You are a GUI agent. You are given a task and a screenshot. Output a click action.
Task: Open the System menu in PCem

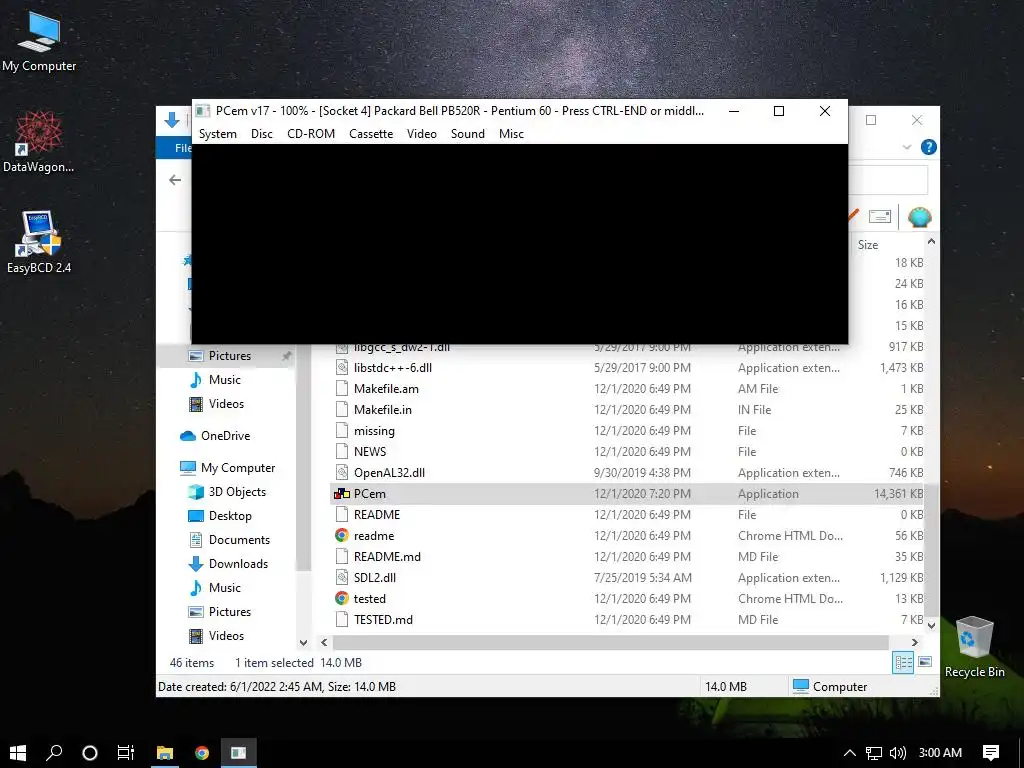pyautogui.click(x=217, y=134)
